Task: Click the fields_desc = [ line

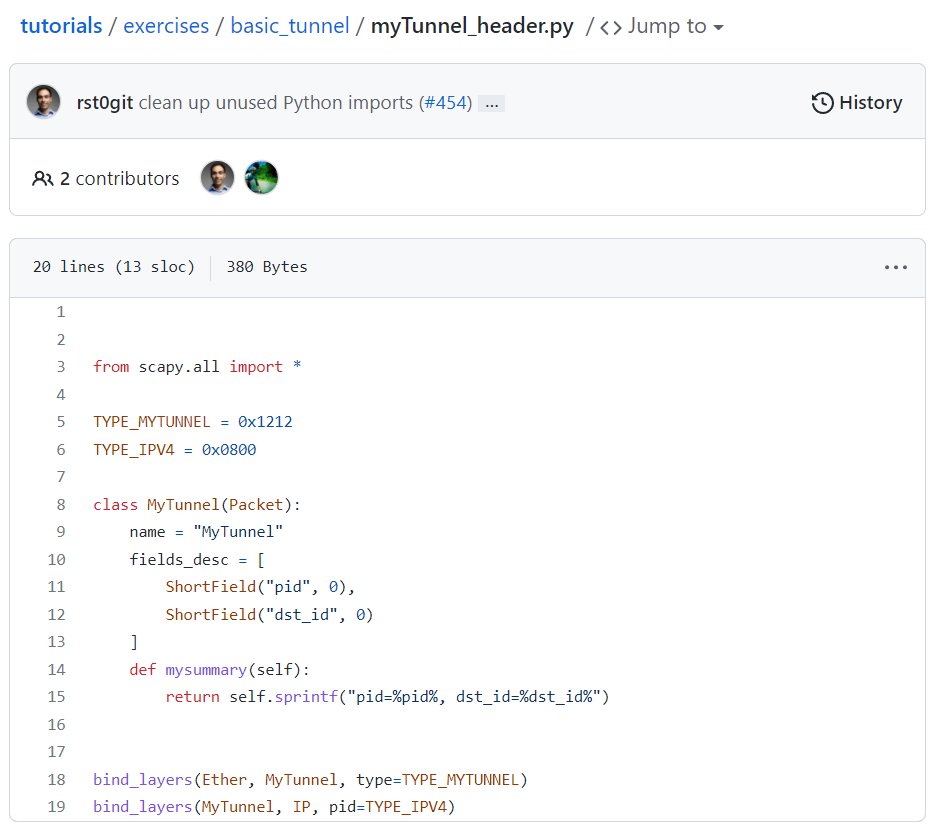Action: tap(197, 560)
